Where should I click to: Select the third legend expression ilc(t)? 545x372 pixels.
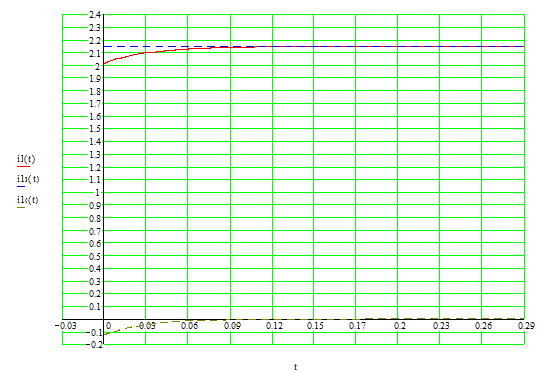[27, 200]
